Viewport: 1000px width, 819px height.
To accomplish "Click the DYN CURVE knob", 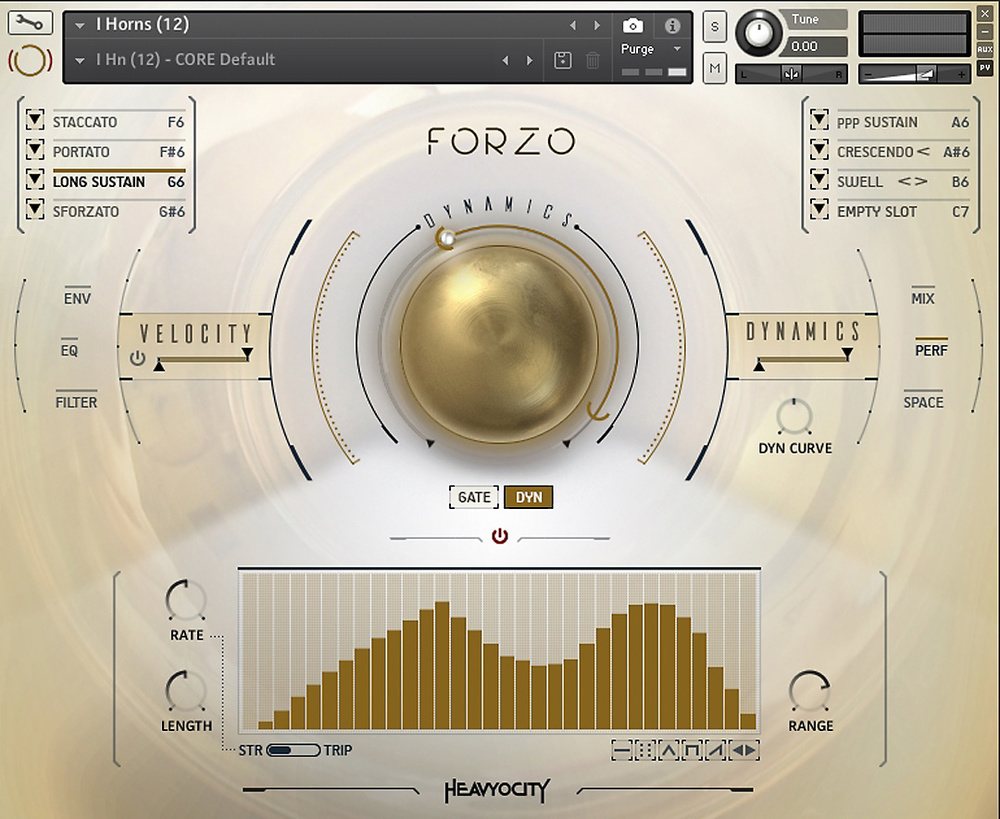I will pos(794,417).
